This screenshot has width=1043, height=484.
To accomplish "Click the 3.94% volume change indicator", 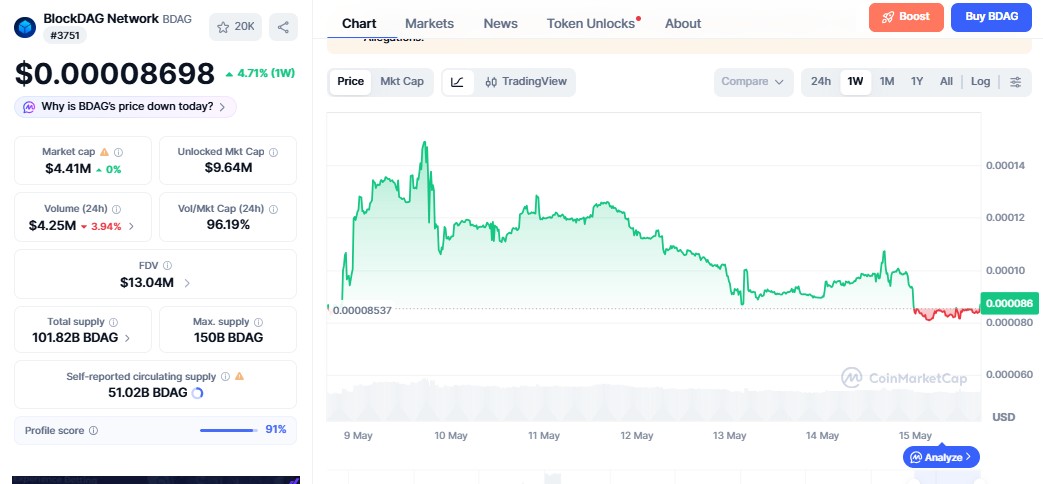I will click(x=100, y=227).
